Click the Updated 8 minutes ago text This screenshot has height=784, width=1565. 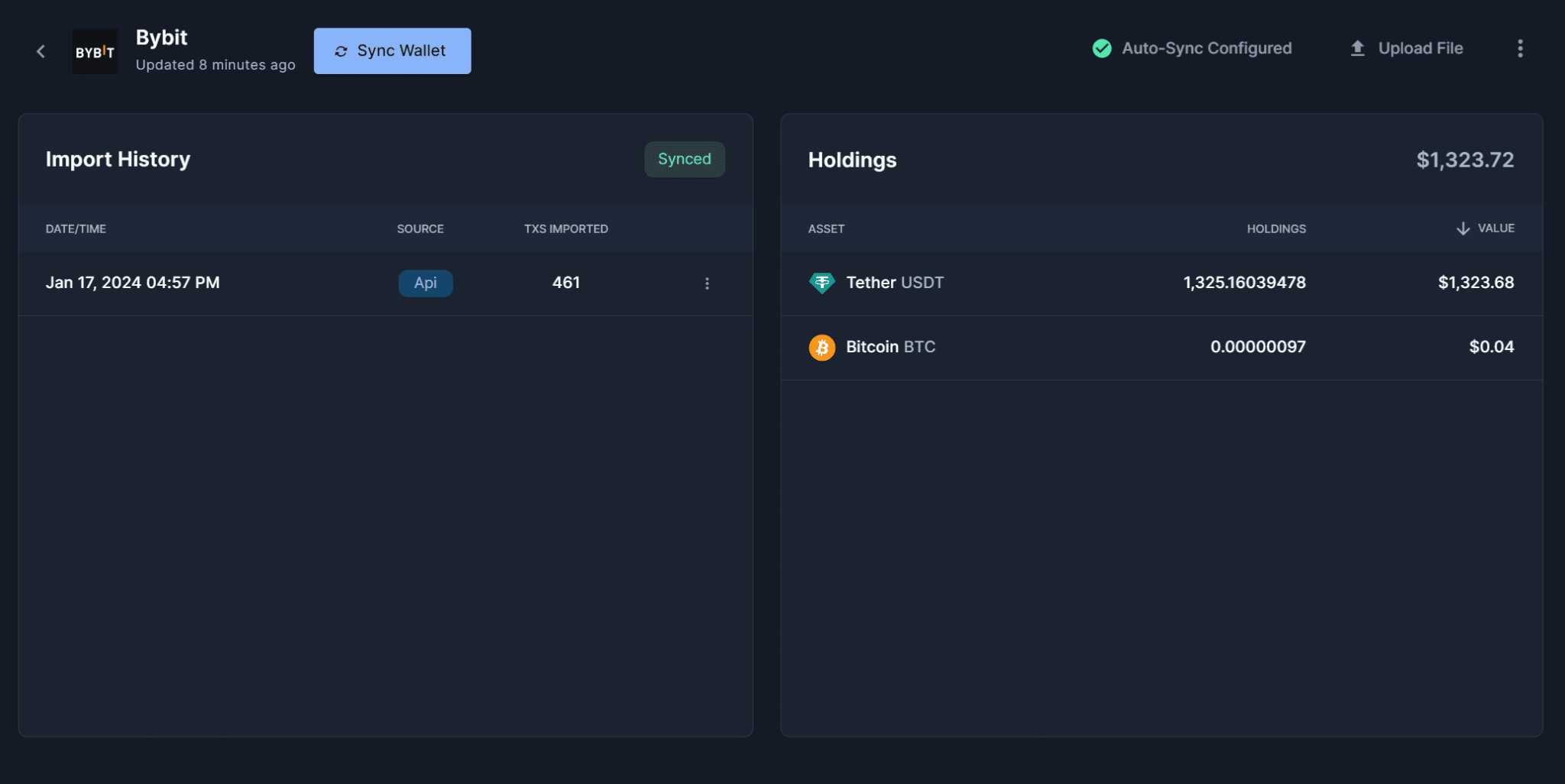[x=215, y=65]
